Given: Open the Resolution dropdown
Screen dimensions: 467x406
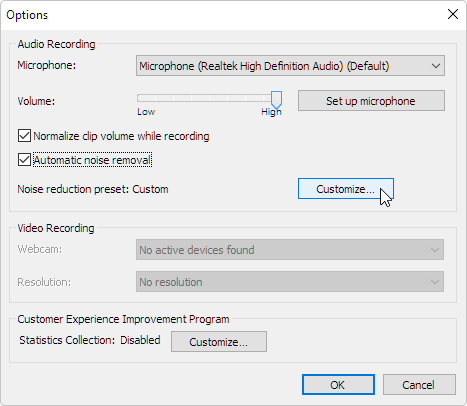Looking at the screenshot, I should coord(290,282).
